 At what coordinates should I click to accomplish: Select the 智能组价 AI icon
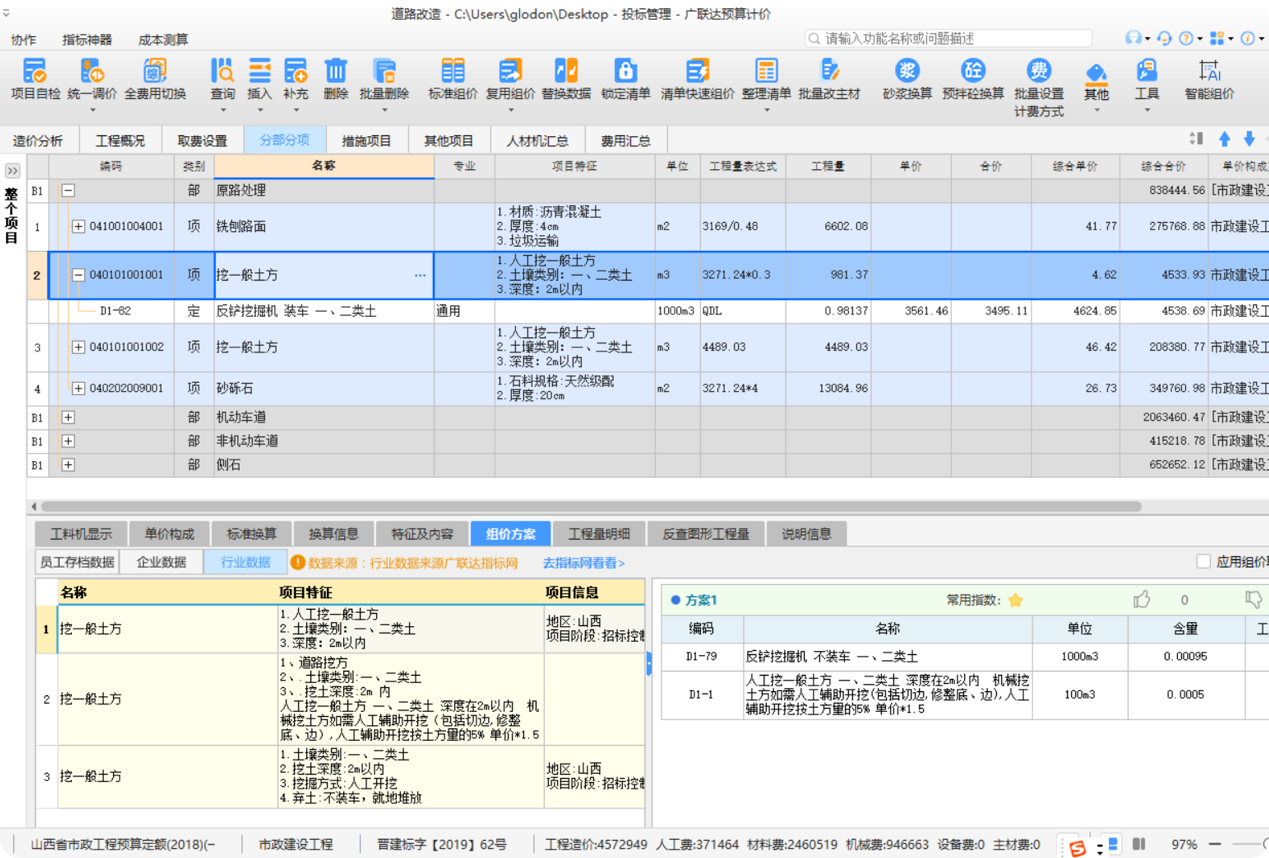[x=1209, y=72]
